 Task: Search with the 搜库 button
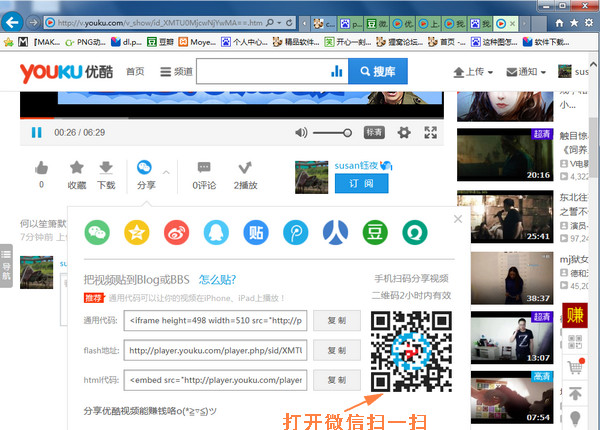378,71
